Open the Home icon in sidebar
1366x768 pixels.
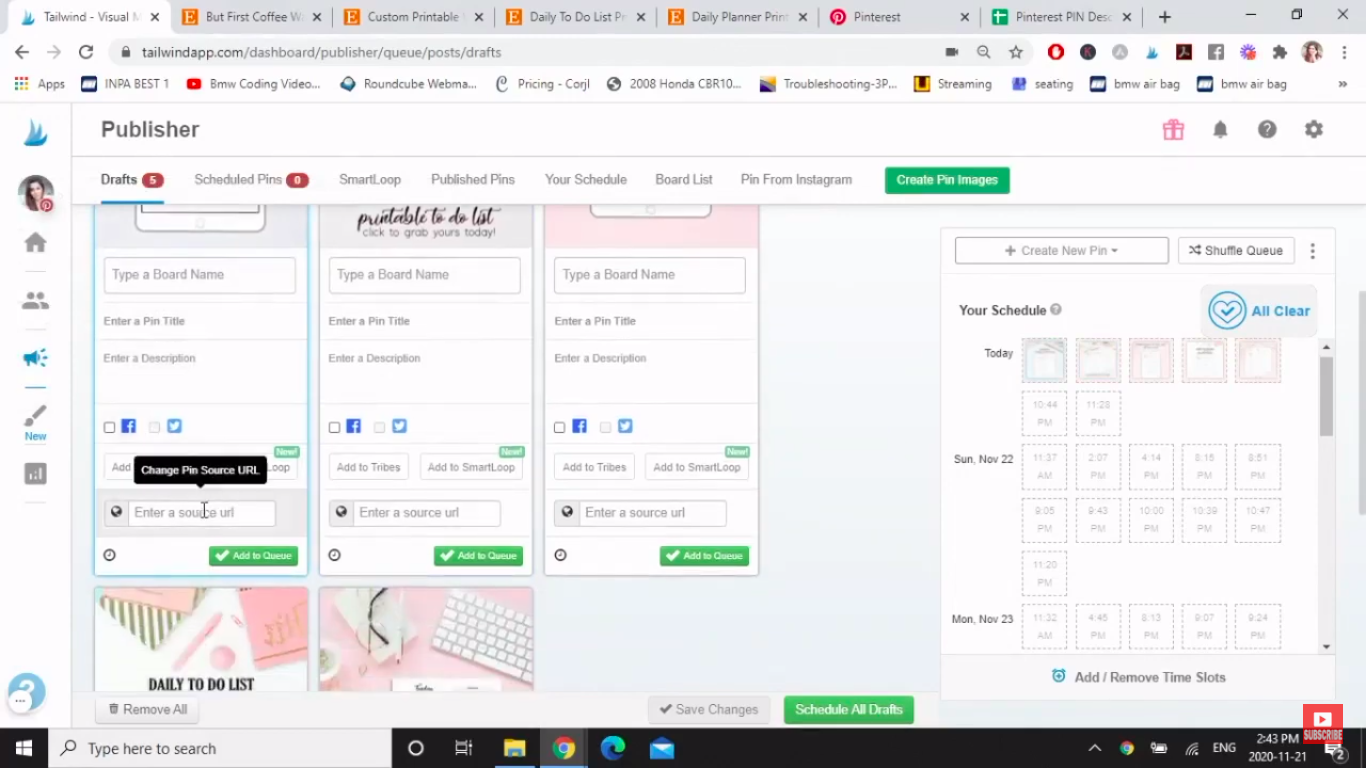click(35, 242)
